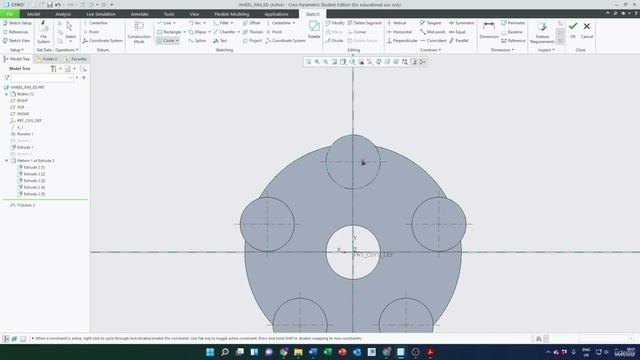Screen dimensions: 640x360
Task: Click the Reference dimension tool
Action: click(x=513, y=41)
